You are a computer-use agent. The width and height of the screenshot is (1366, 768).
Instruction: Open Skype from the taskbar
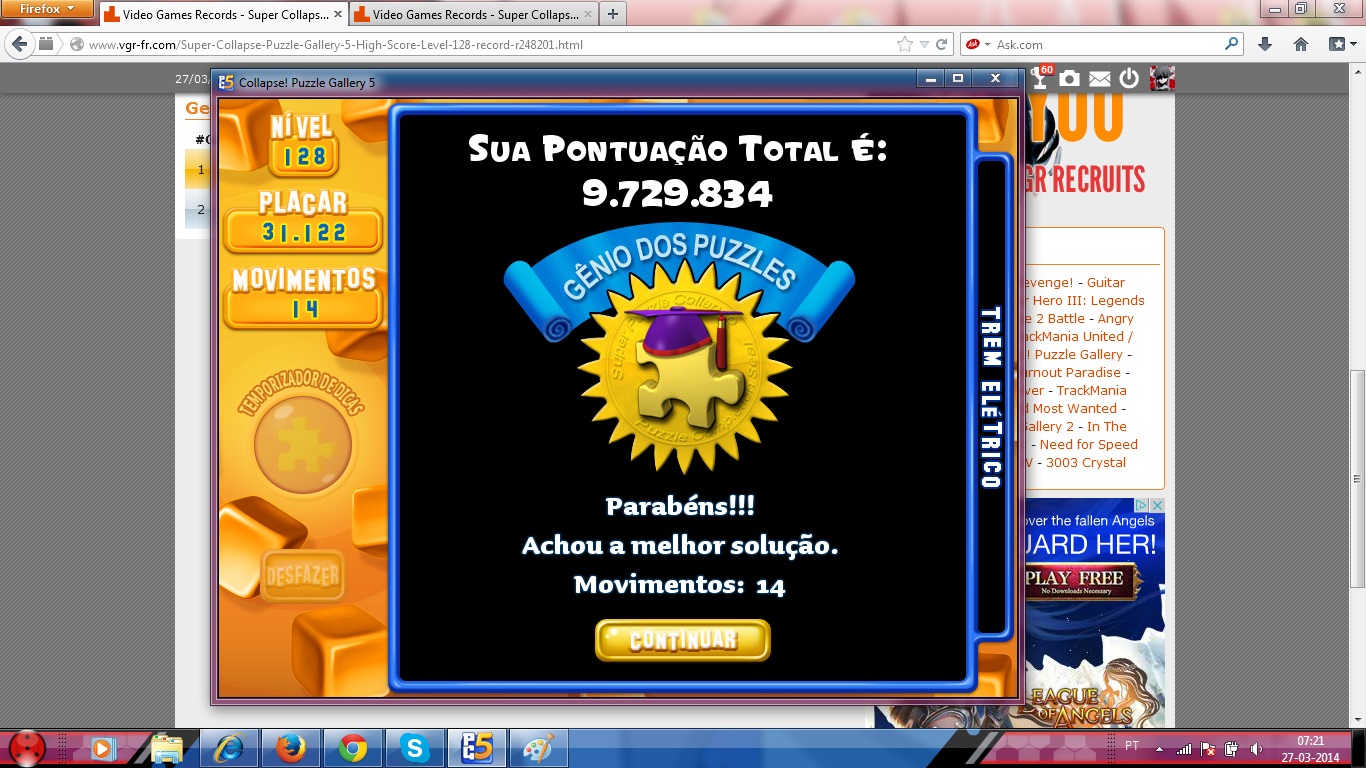coord(414,747)
